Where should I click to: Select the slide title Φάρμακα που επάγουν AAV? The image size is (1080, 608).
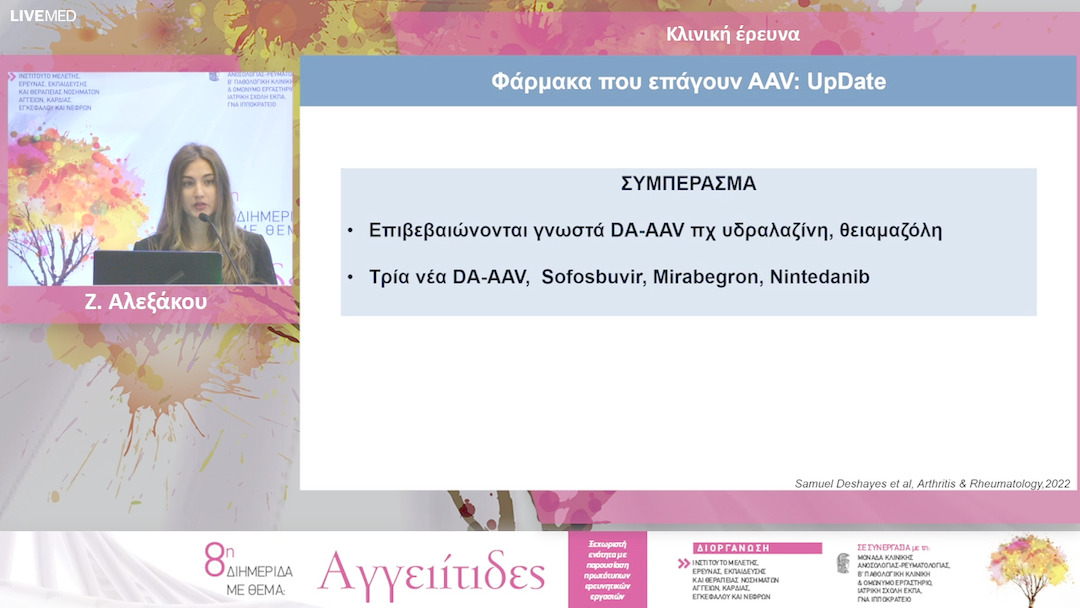688,80
